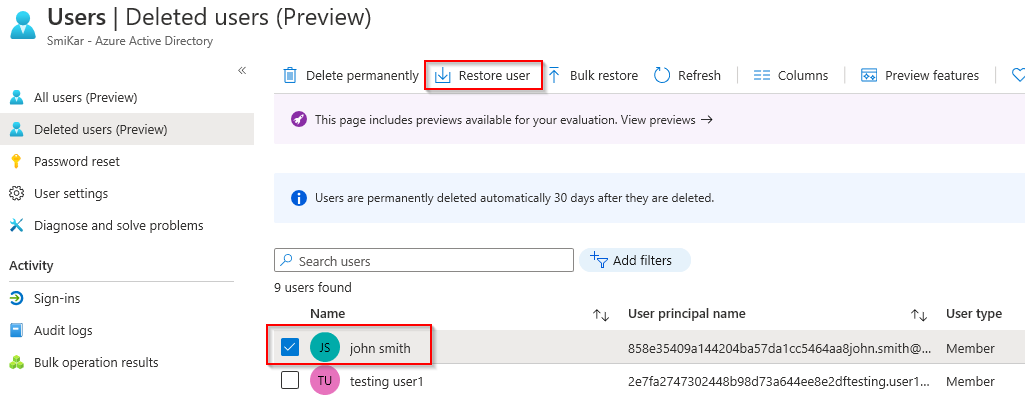Follow the View previews link
This screenshot has width=1025, height=396.
coord(666,120)
